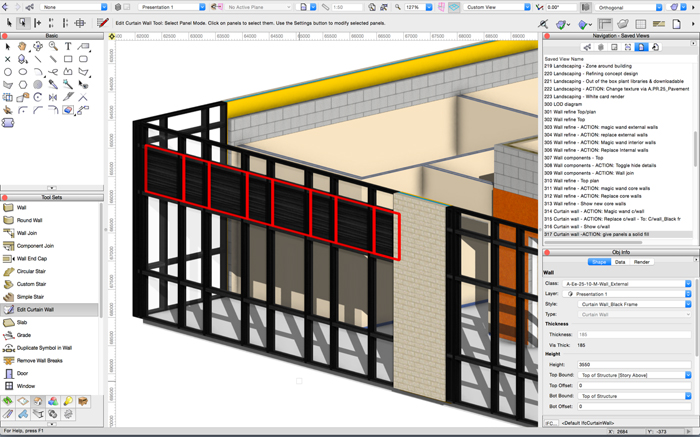Image resolution: width=700 pixels, height=437 pixels.
Task: Select the Round Wall tool
Action: [30, 220]
